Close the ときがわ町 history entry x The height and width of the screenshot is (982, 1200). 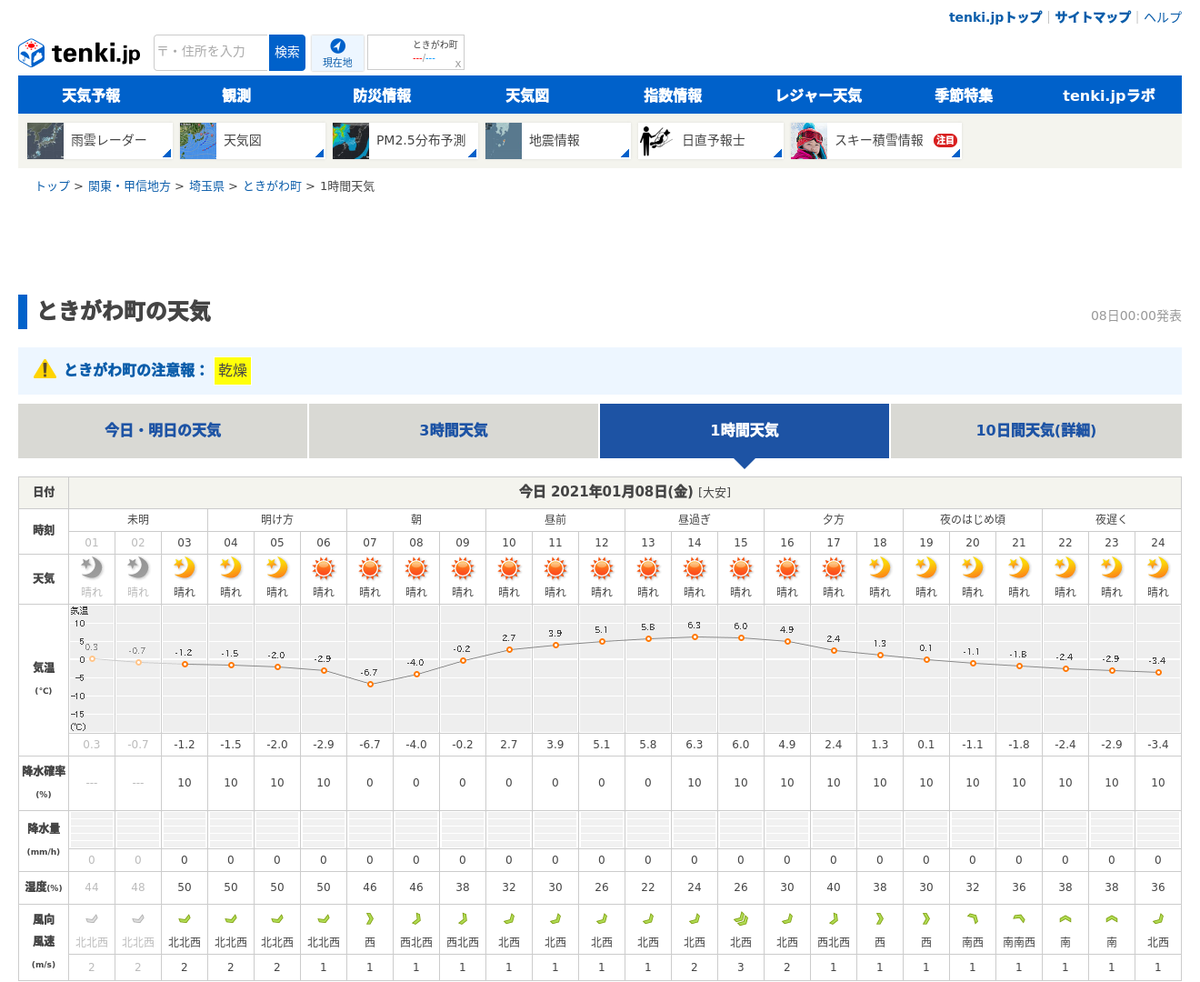tap(458, 64)
